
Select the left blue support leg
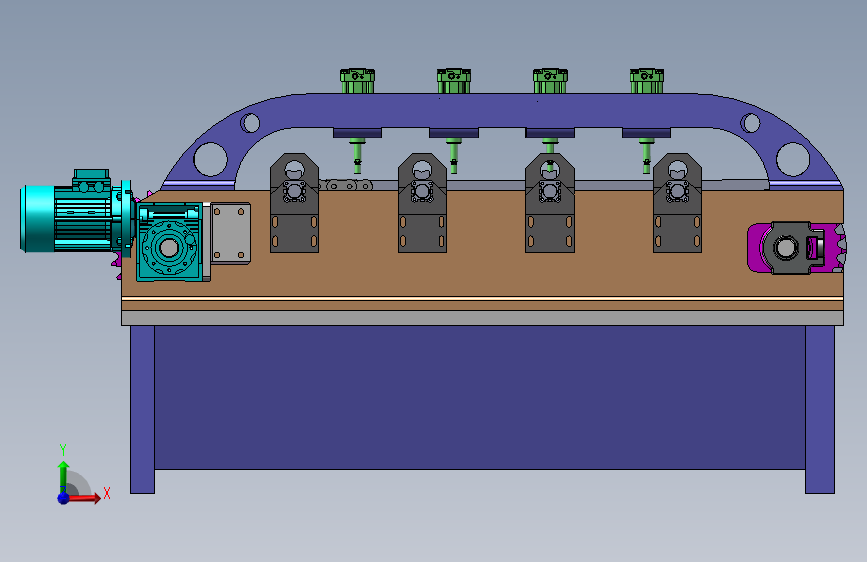(142, 409)
